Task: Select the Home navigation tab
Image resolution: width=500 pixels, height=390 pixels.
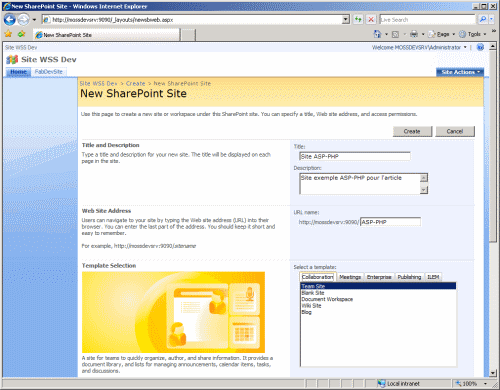Action: (x=18, y=72)
